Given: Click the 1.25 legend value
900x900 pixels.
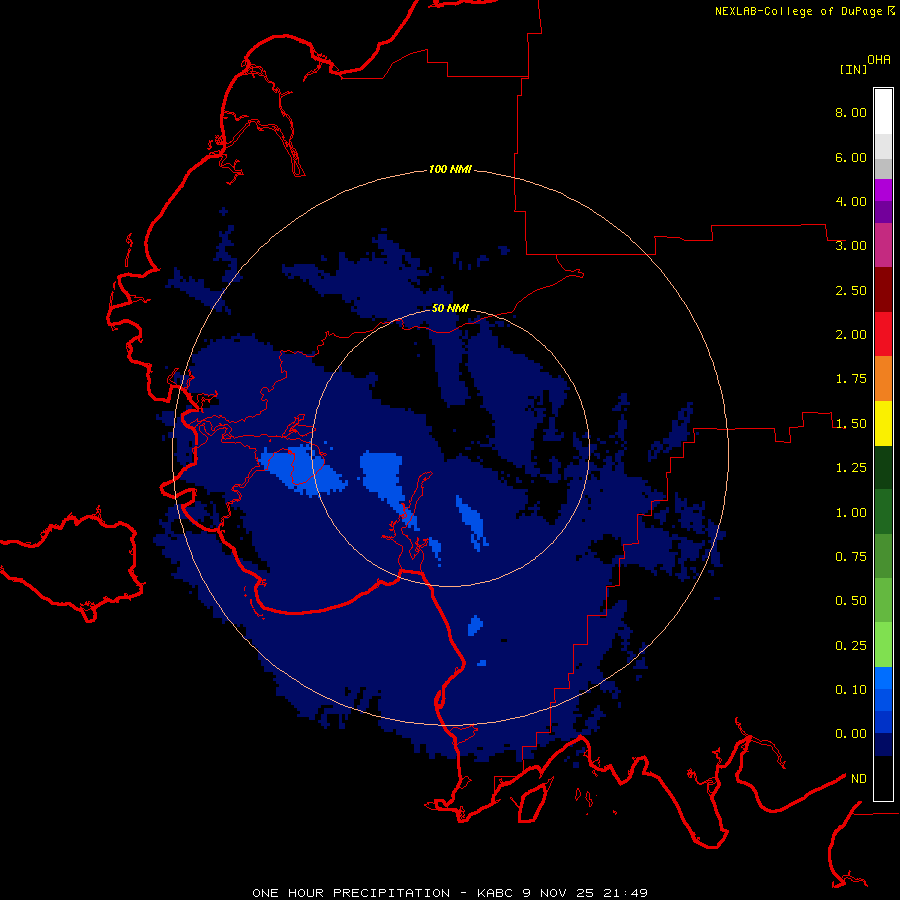Looking at the screenshot, I should [x=851, y=468].
